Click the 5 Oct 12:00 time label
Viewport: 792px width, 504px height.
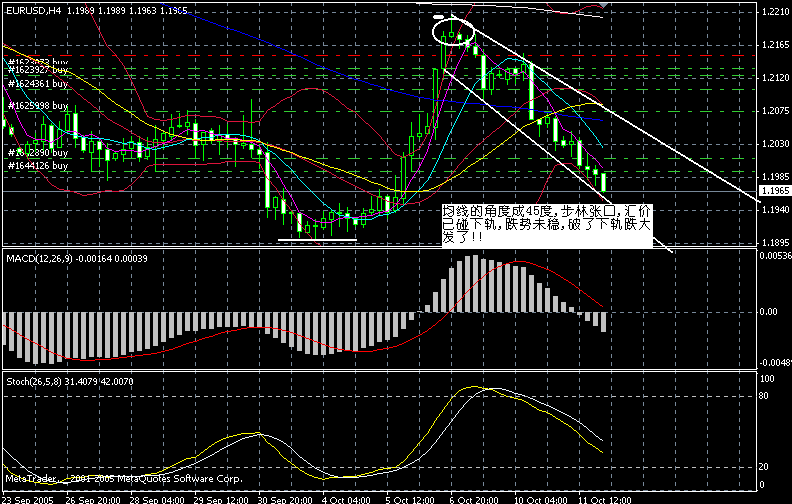click(411, 500)
